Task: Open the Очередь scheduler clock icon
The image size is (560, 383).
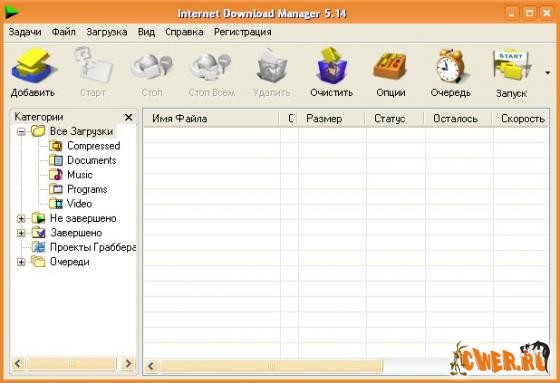Action: (x=450, y=66)
